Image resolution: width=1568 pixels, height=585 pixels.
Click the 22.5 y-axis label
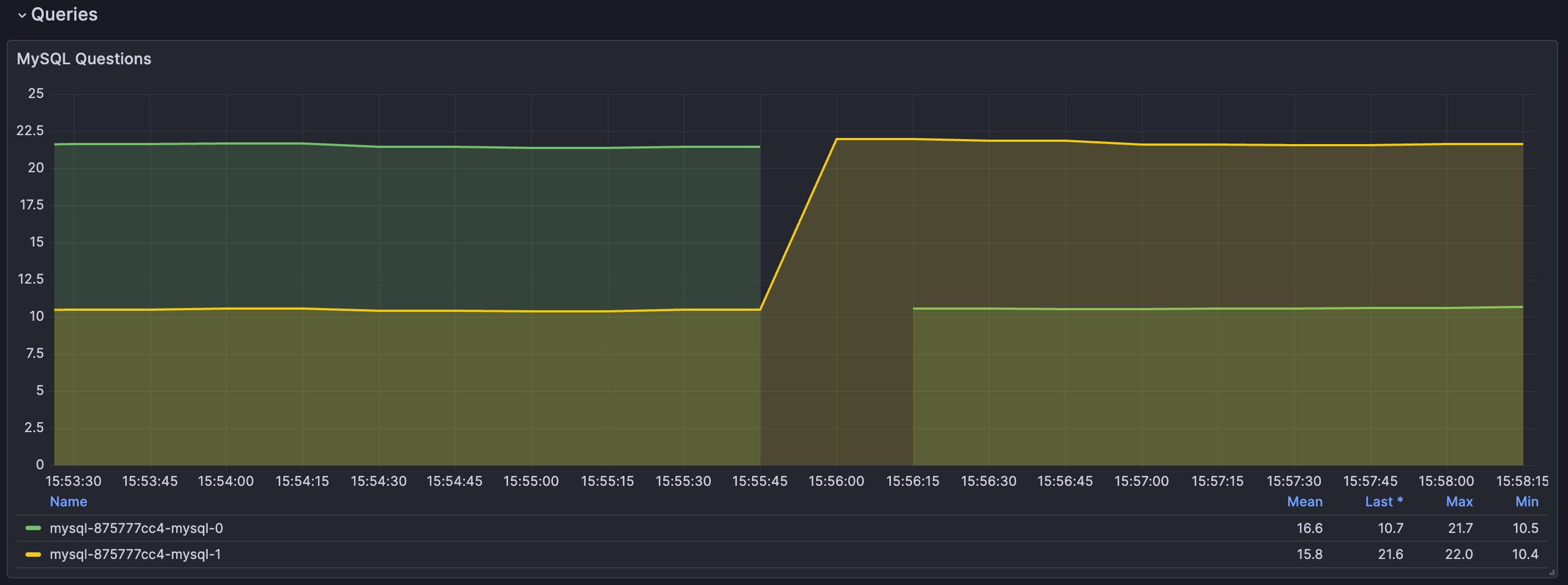coord(30,131)
